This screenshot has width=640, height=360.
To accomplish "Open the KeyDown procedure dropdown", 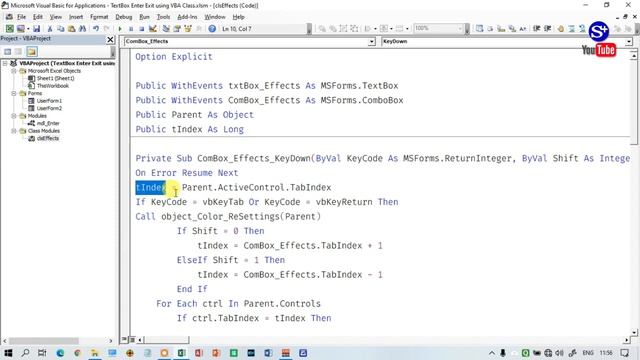I will 629,41.
